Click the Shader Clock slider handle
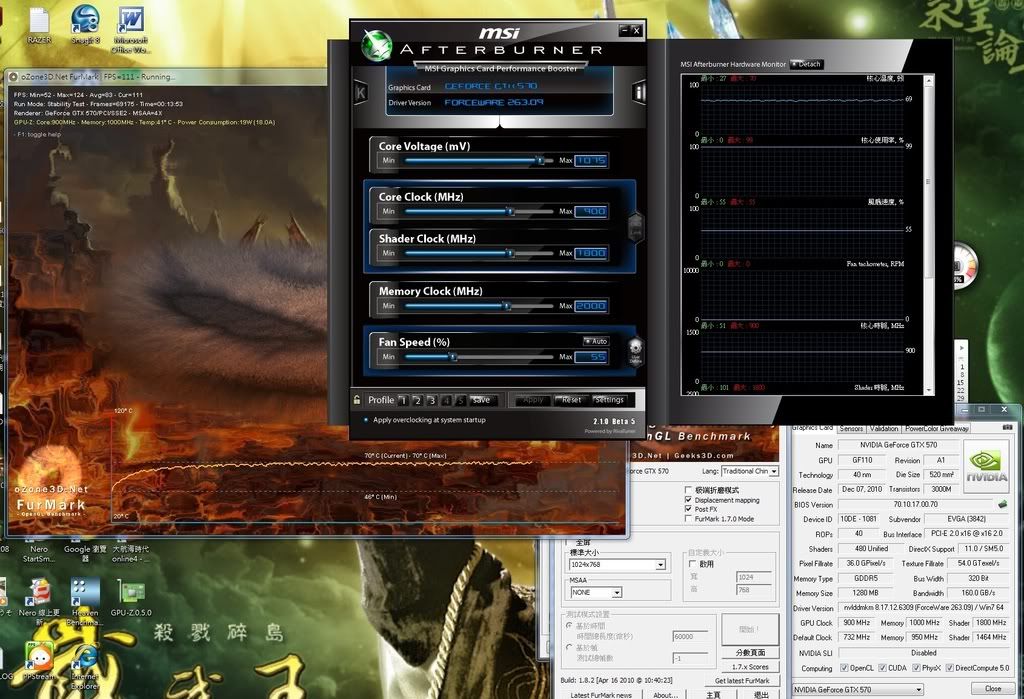 tap(511, 253)
